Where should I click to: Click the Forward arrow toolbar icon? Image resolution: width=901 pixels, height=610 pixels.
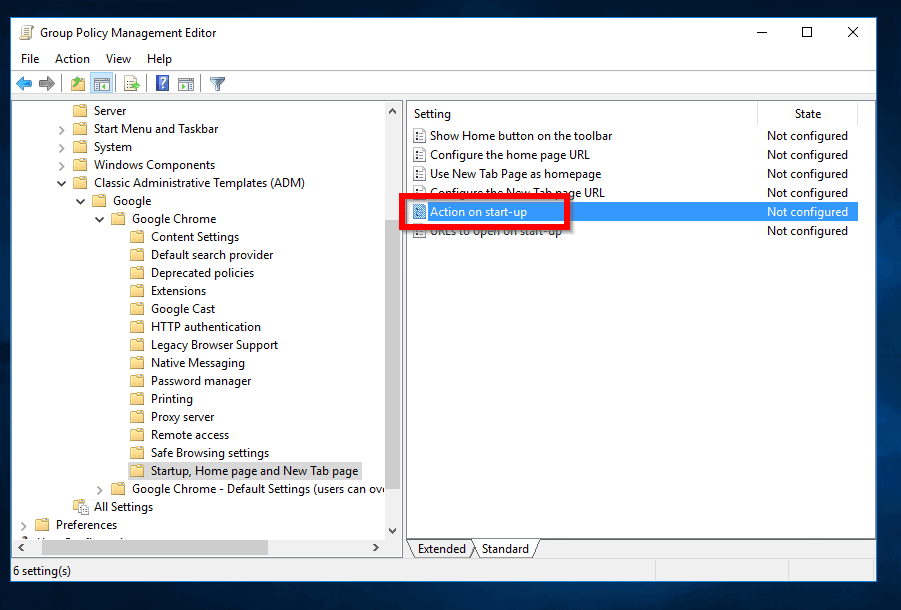(x=47, y=84)
